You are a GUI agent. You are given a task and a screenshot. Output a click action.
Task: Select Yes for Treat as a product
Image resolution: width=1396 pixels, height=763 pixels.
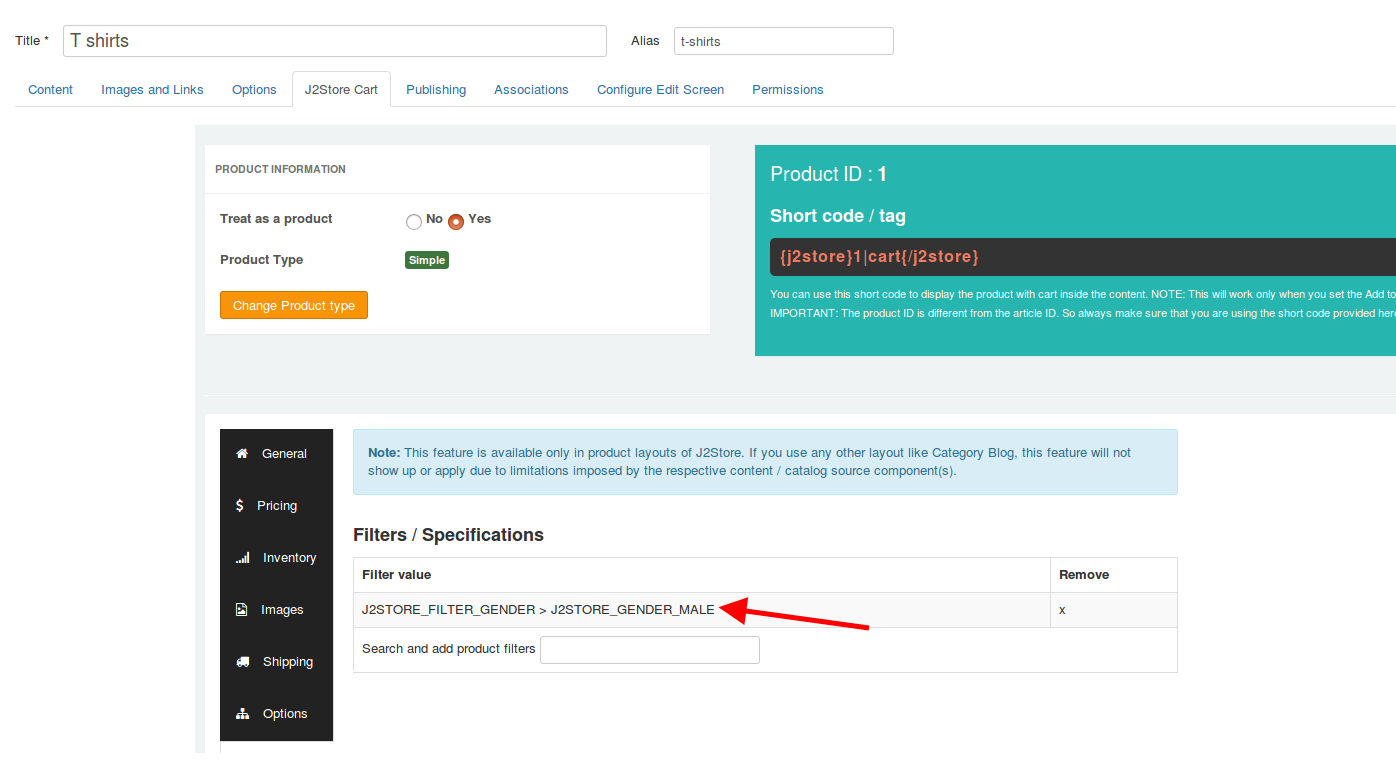456,222
